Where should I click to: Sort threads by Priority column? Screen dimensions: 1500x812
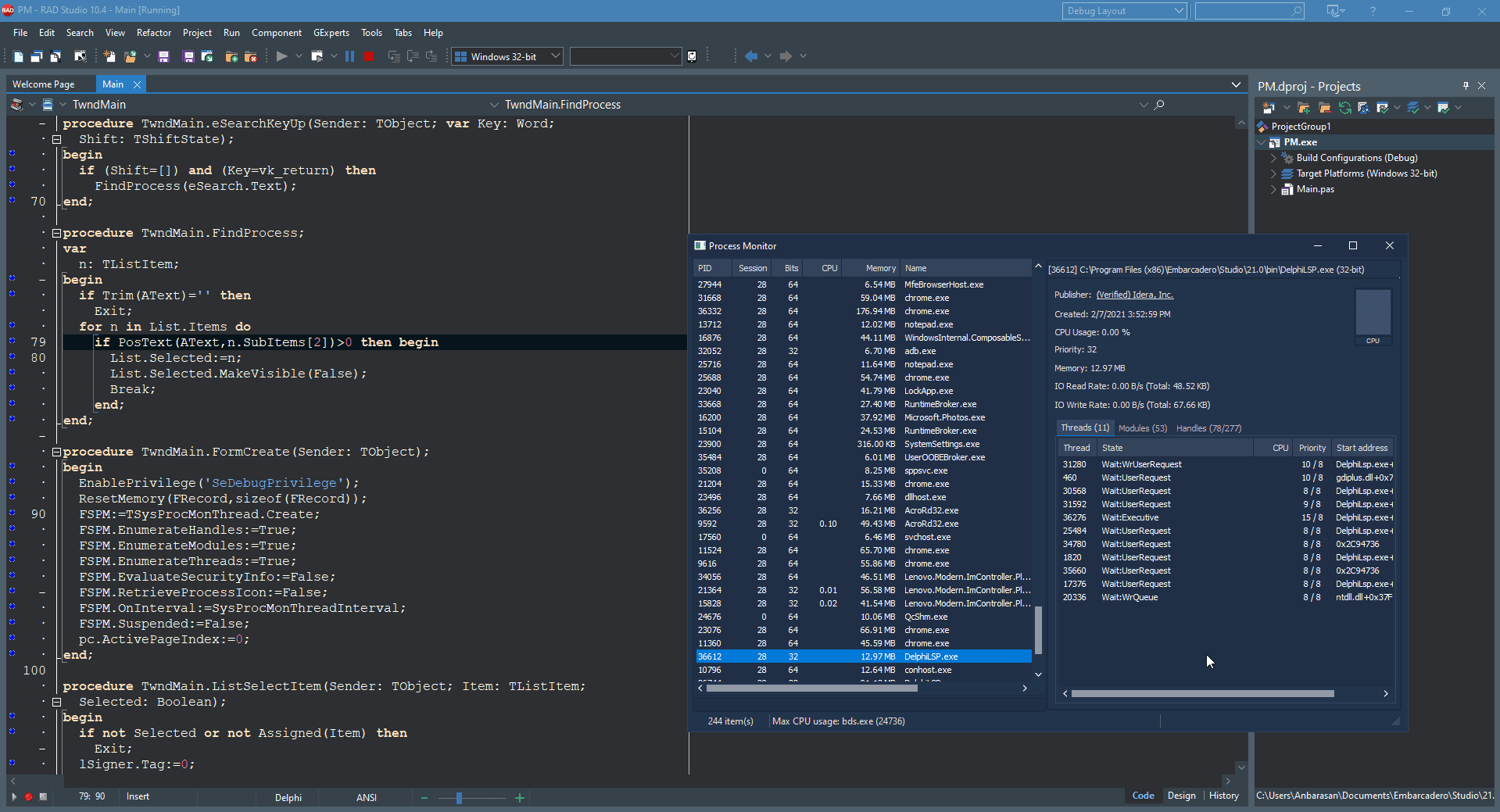coord(1312,448)
